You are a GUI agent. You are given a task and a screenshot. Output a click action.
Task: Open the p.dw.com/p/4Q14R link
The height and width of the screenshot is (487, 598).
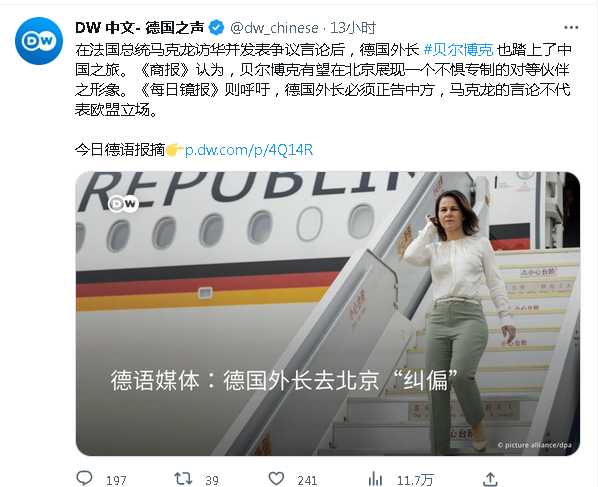(x=249, y=150)
